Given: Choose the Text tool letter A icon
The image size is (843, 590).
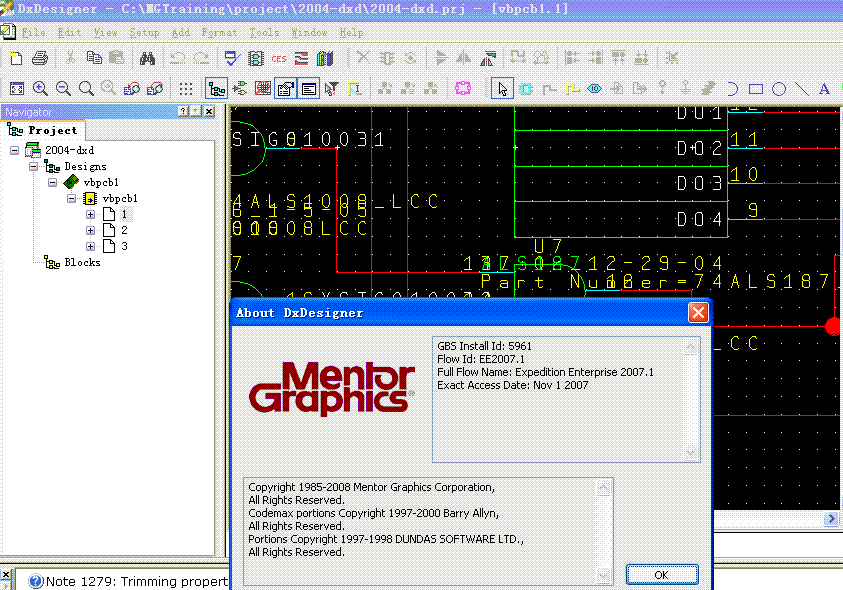Looking at the screenshot, I should [824, 88].
